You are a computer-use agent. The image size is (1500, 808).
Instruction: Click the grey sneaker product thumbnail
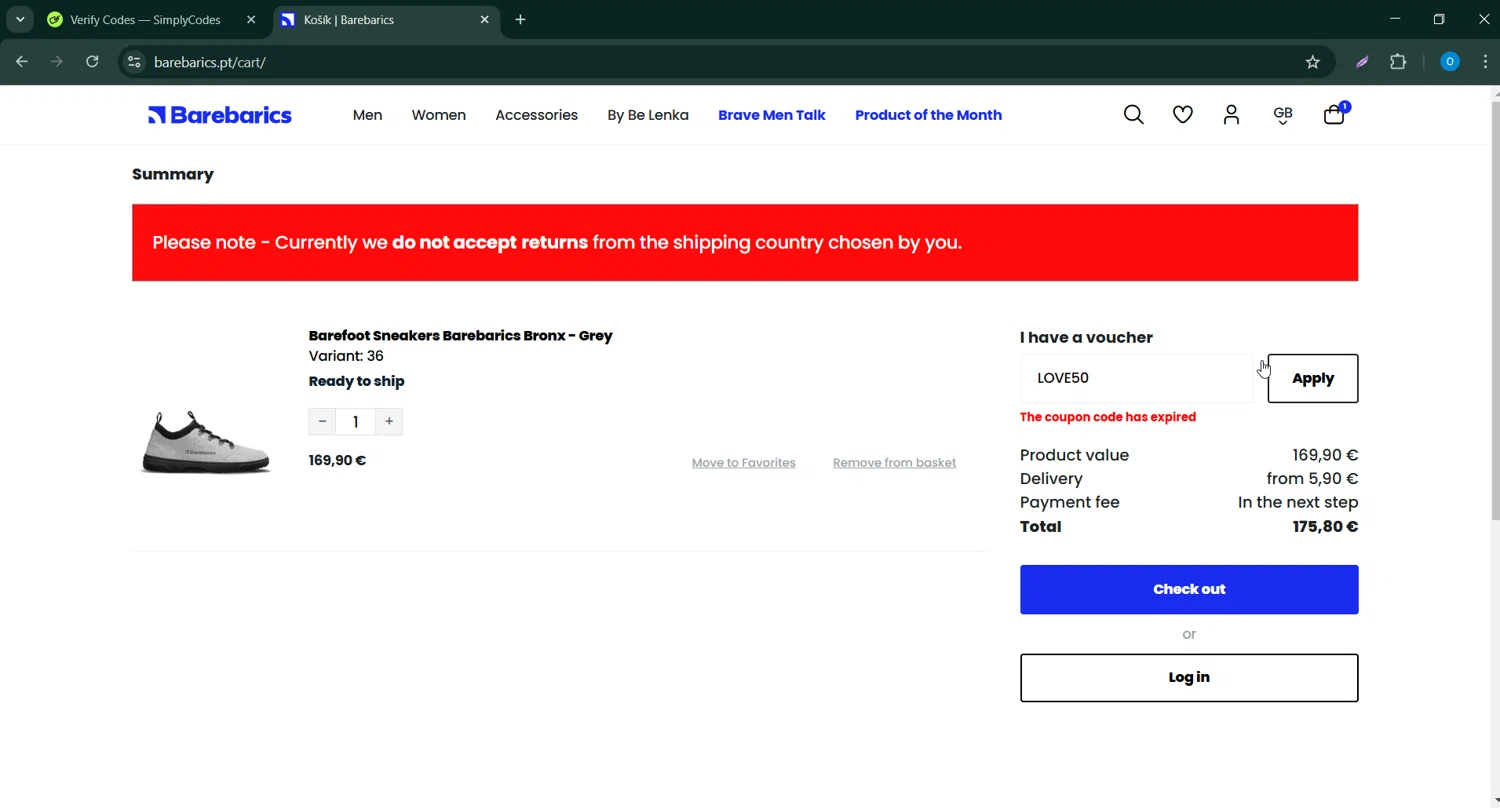[x=206, y=442]
